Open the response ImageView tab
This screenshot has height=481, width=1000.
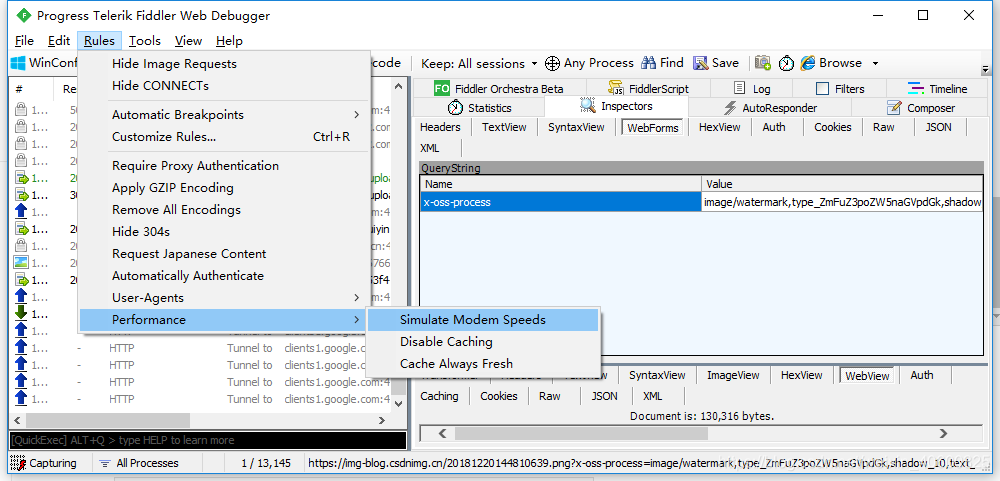click(x=733, y=375)
